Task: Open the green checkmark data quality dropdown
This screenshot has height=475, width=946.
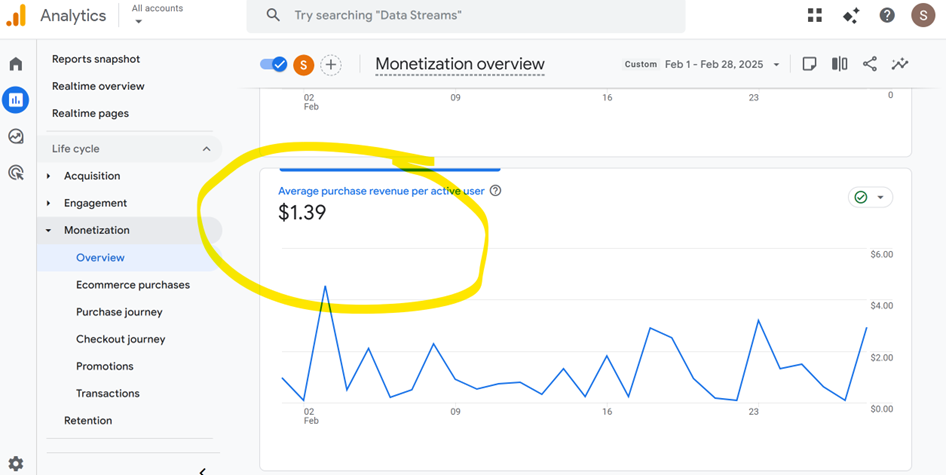Action: point(869,197)
